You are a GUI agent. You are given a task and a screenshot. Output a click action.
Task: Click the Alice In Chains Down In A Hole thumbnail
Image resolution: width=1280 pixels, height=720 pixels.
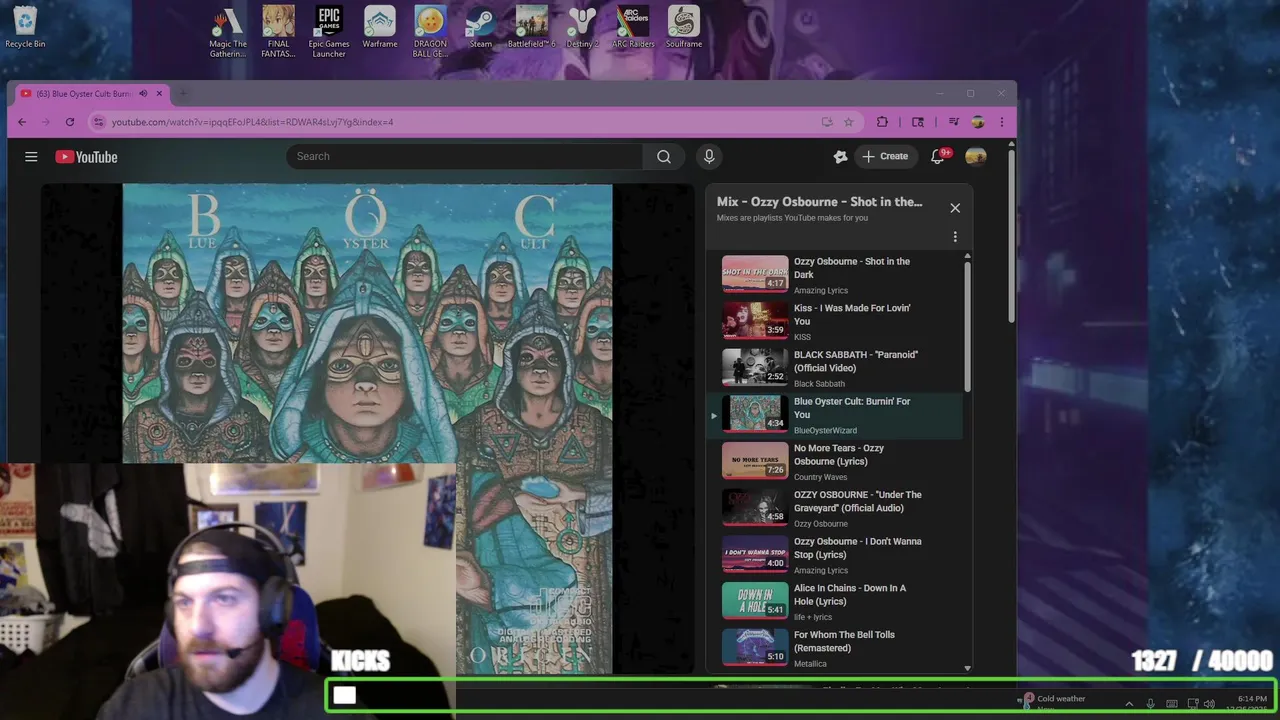click(x=755, y=601)
